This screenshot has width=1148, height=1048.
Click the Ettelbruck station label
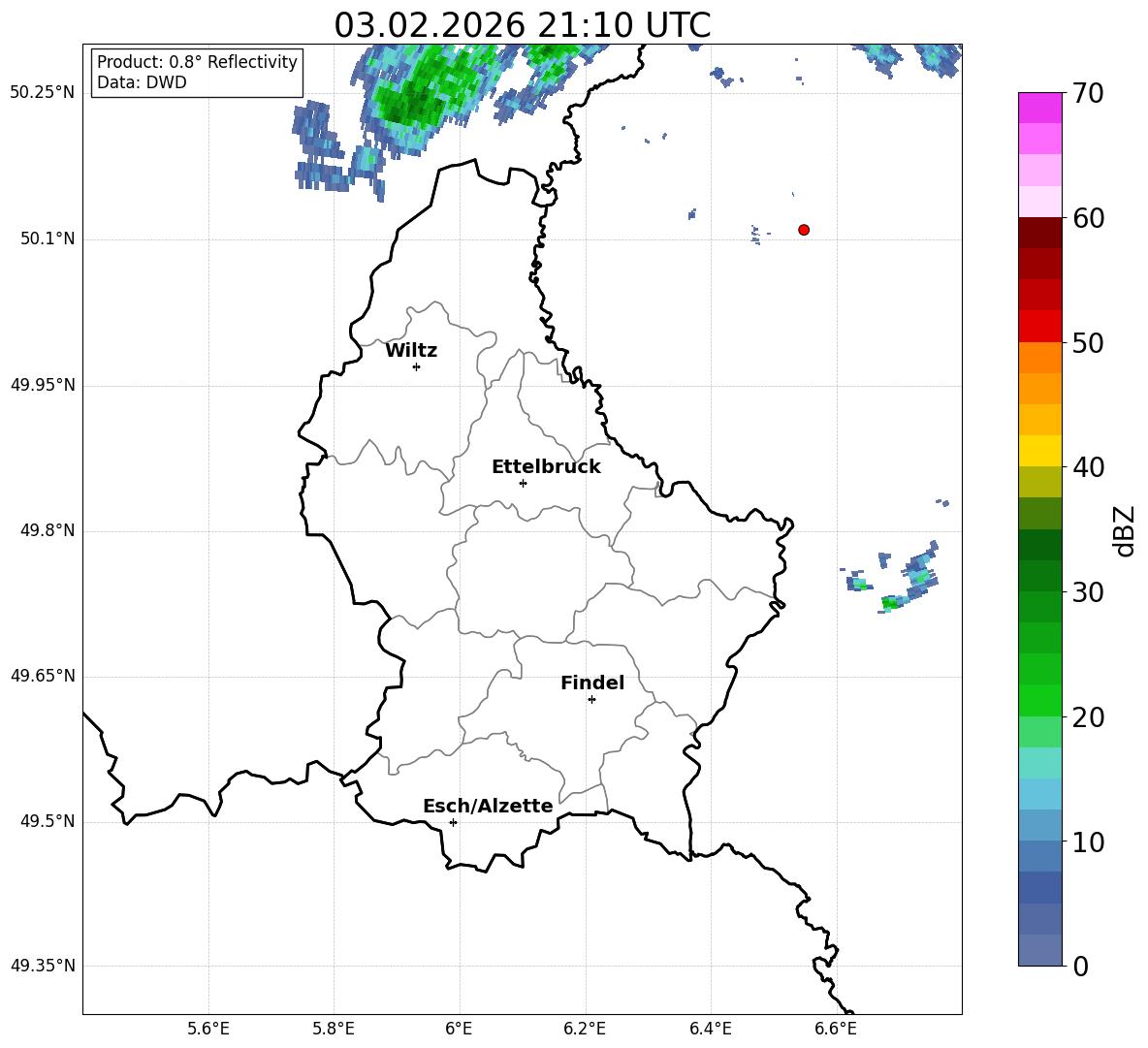pos(546,467)
